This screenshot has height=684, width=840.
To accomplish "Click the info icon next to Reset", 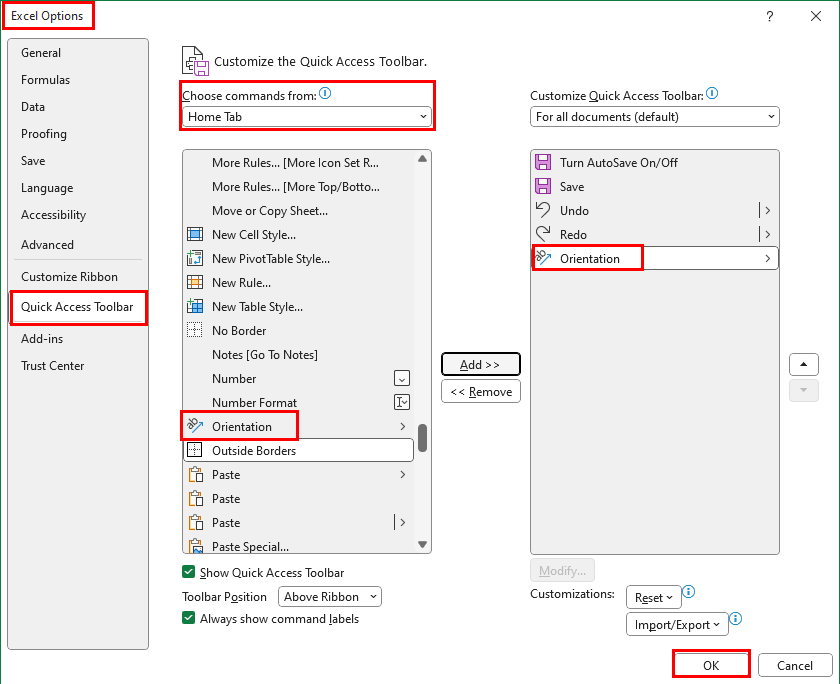I will [x=689, y=592].
